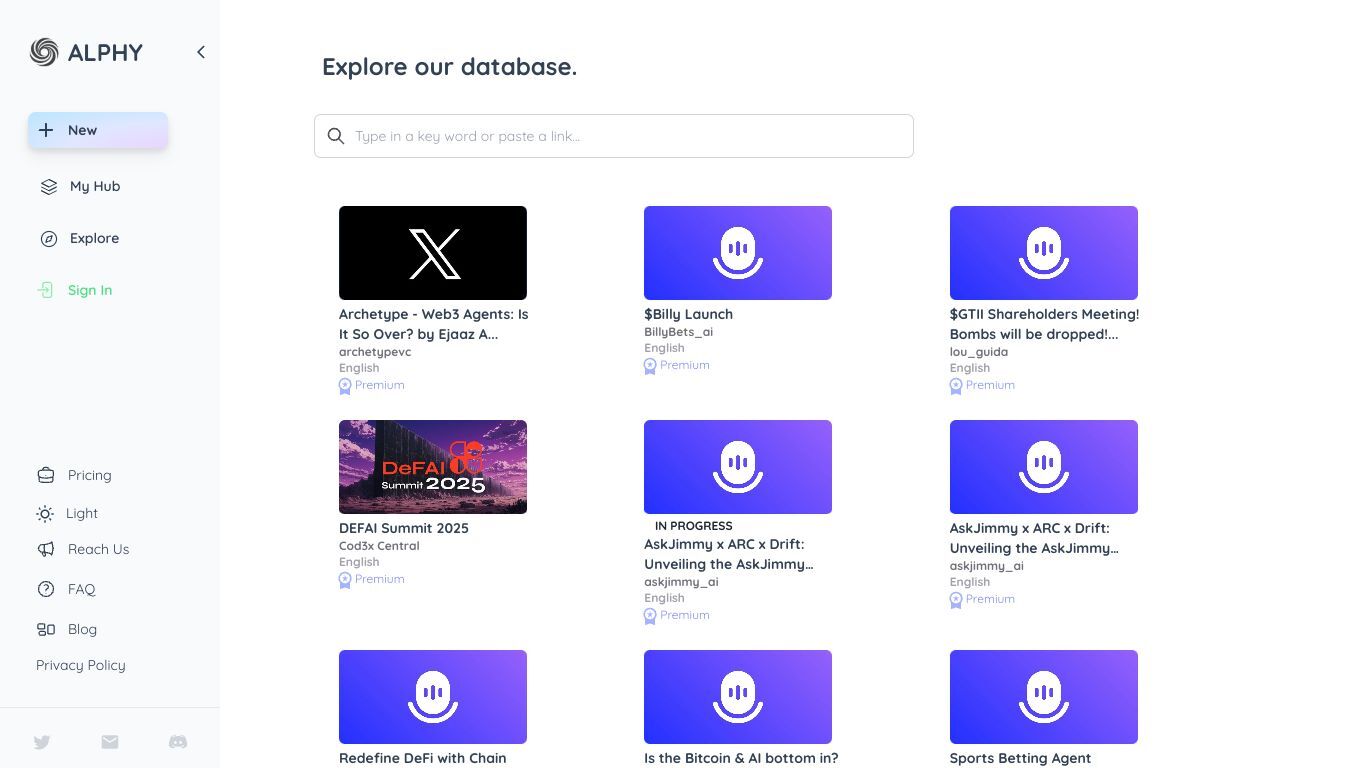Open the $Billy Launch title
Viewport: 1366px width, 768px height.
coord(689,314)
